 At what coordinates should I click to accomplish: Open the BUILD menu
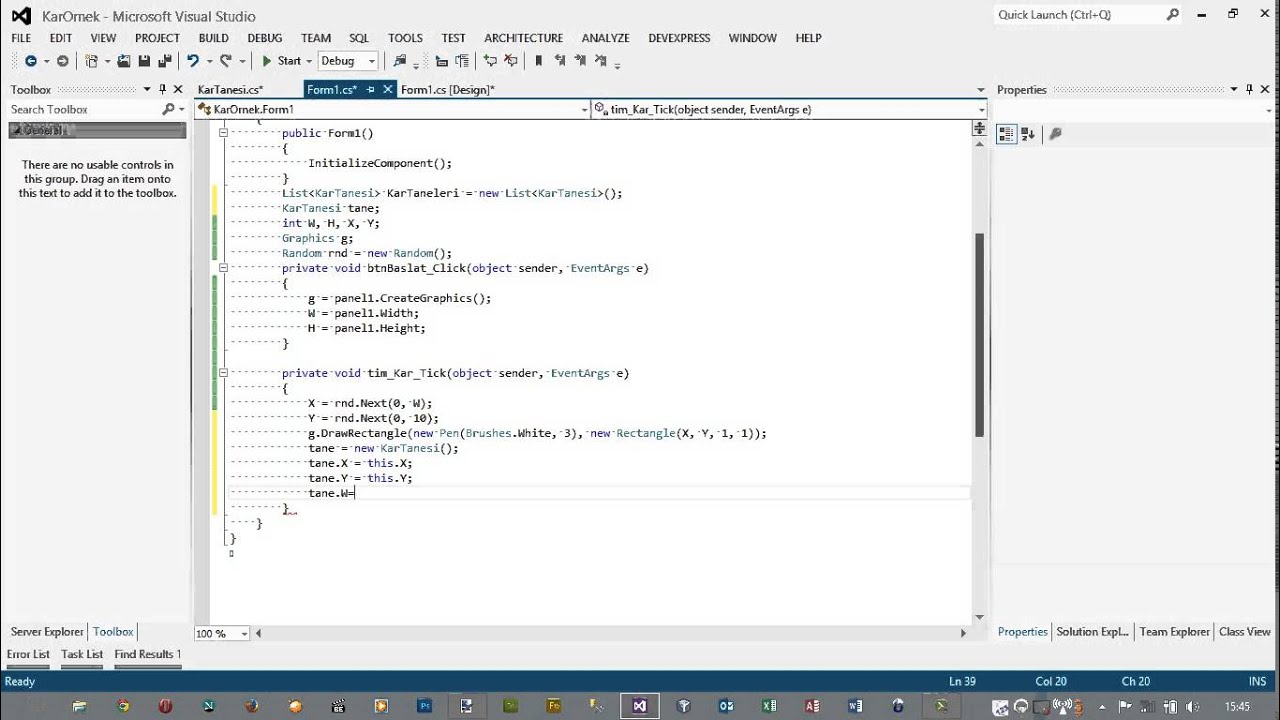[x=214, y=38]
